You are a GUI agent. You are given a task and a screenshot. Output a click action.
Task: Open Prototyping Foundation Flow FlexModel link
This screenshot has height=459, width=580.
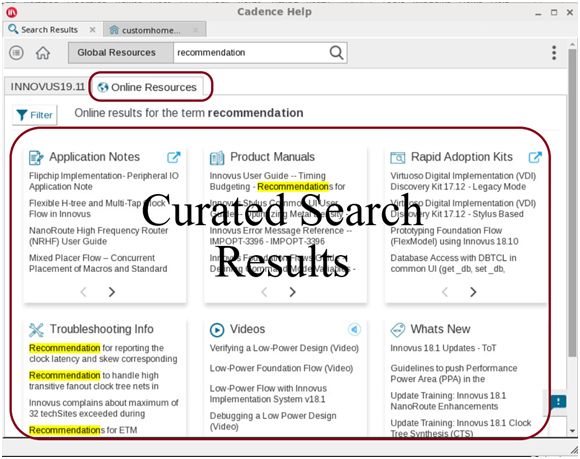tap(454, 236)
